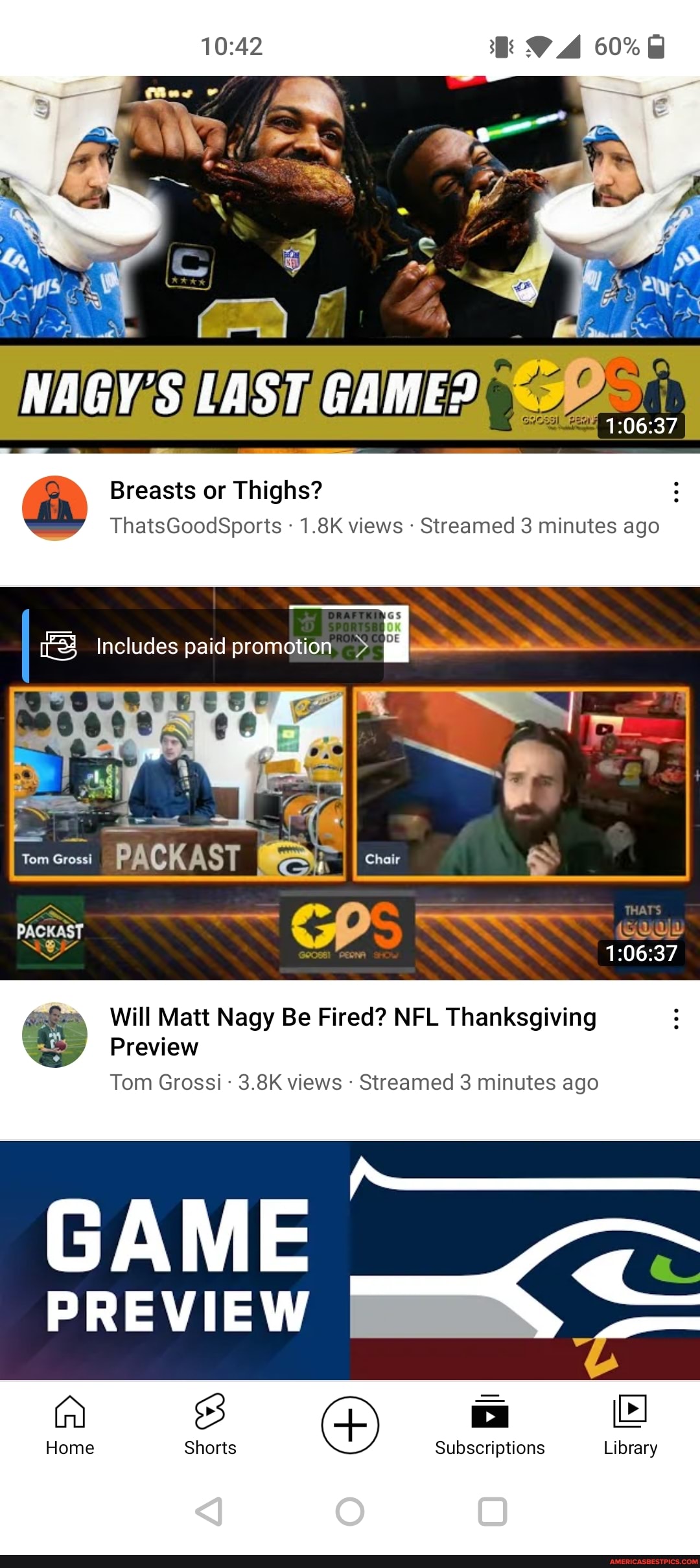Tap the create plus button
This screenshot has width=700, height=1568.
point(350,1425)
